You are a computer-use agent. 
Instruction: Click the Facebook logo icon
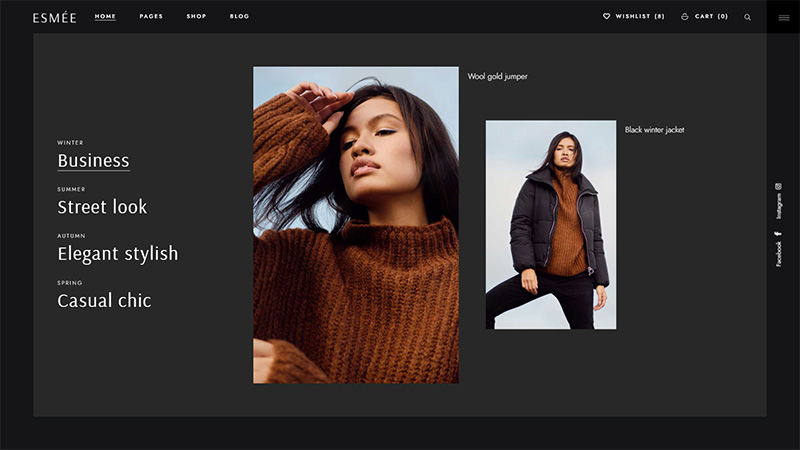[778, 235]
